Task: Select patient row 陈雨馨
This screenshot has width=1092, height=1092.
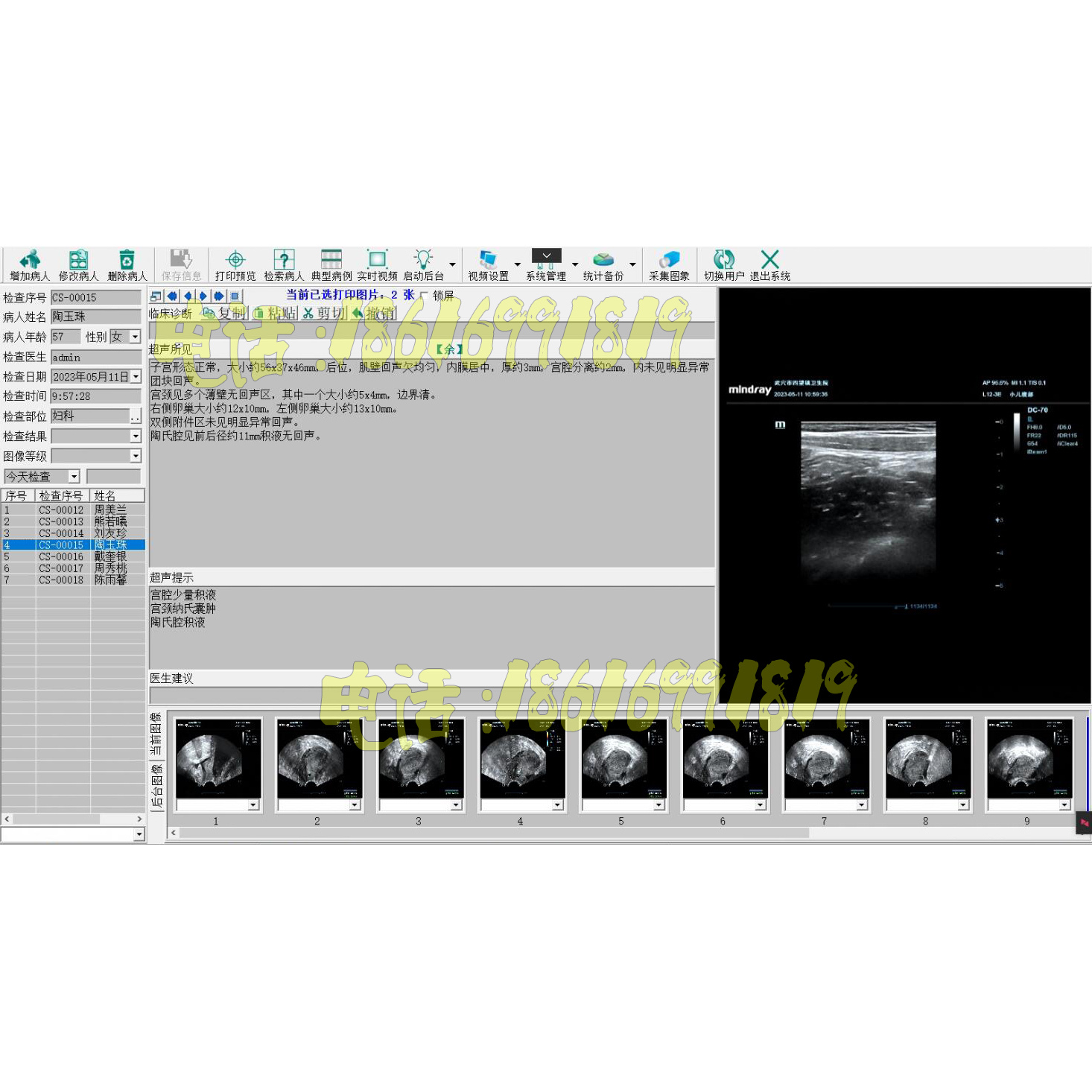Action: pyautogui.click(x=73, y=580)
